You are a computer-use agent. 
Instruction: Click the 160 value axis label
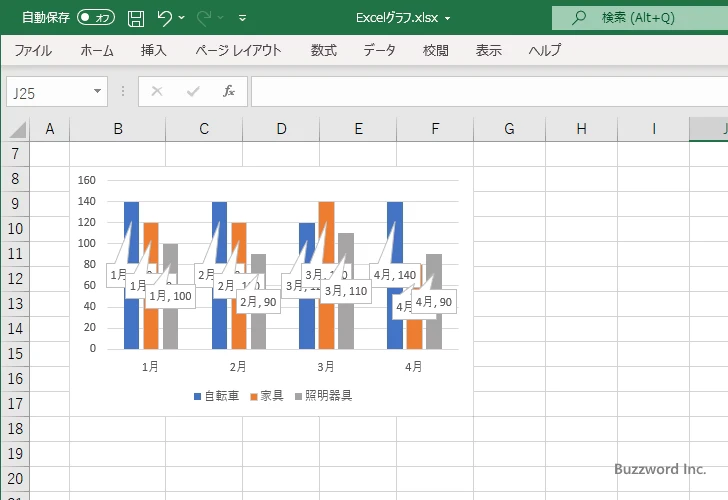pyautogui.click(x=86, y=180)
